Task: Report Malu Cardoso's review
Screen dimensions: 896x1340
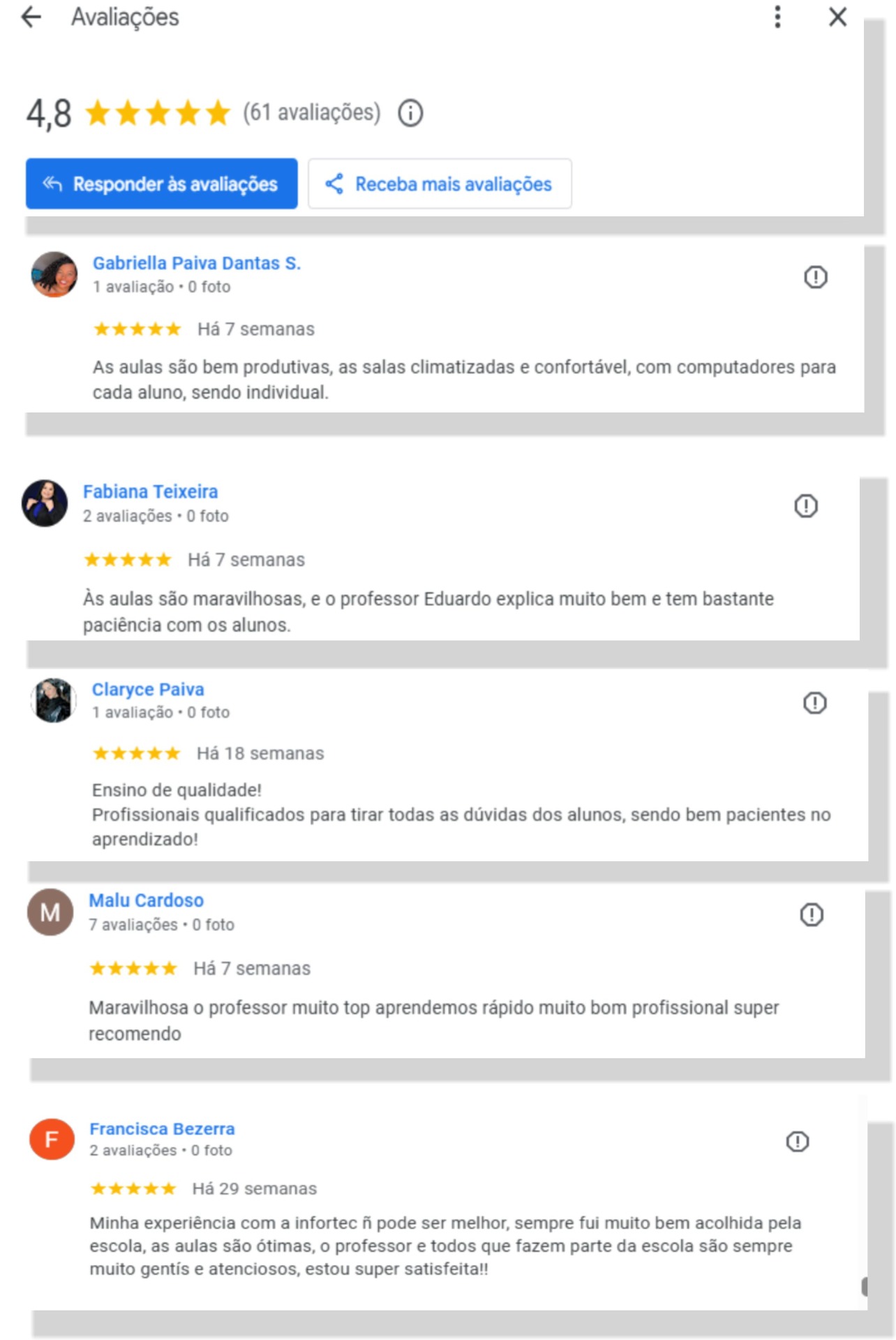Action: [811, 914]
